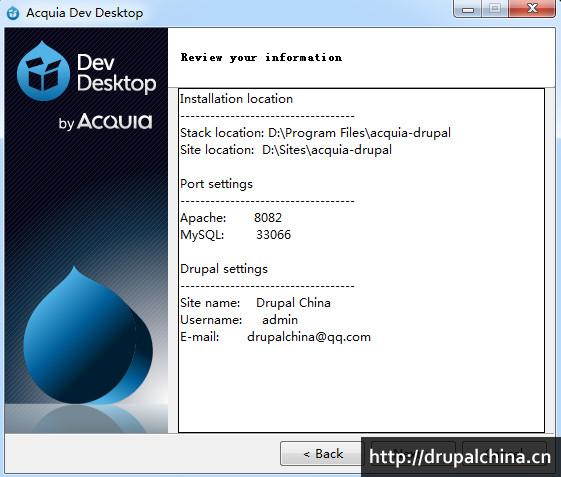Screen dimensions: 561x477
Task: Click the Dev Desktop box logo
Action: point(43,71)
